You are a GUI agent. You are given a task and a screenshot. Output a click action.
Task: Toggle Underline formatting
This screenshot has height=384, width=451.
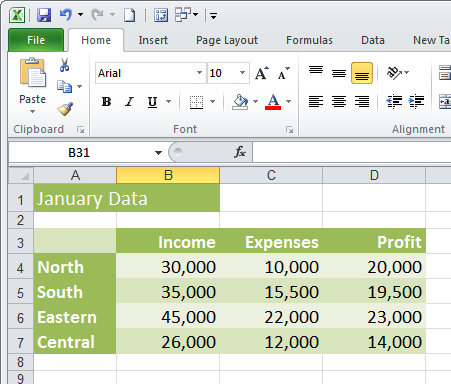pos(152,102)
